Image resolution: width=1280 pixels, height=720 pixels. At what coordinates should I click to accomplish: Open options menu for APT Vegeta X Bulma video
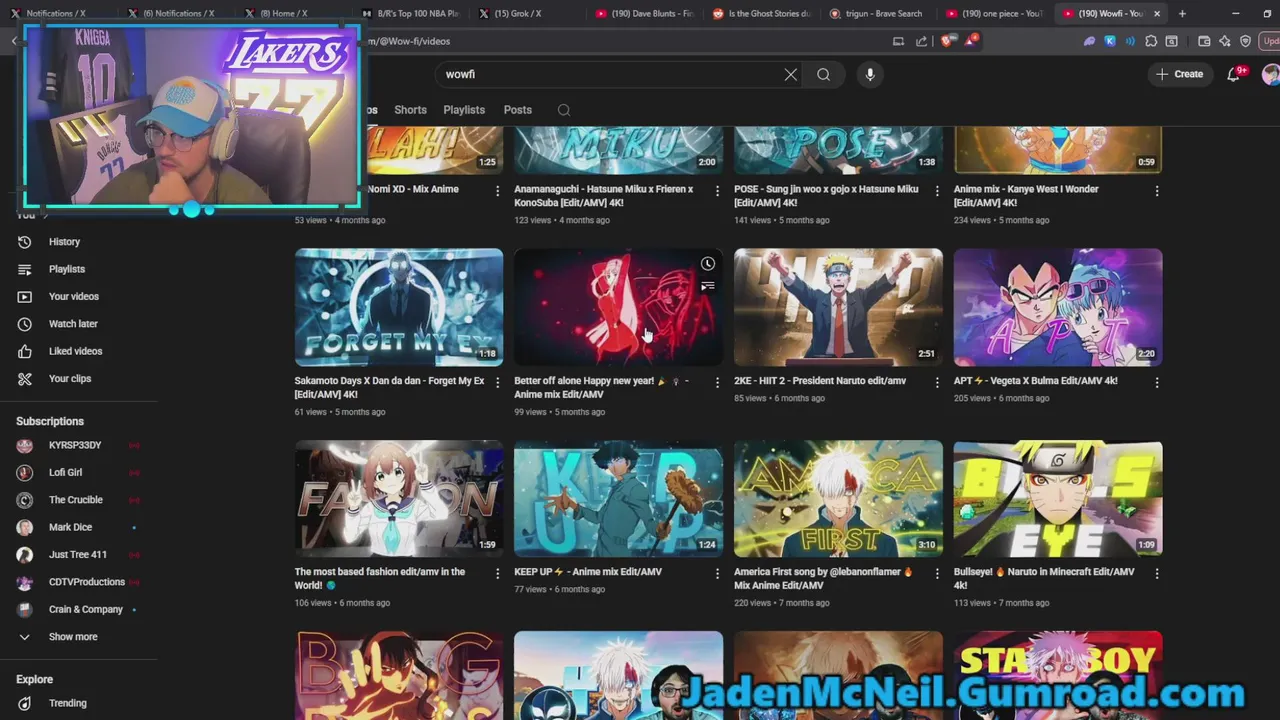[1157, 382]
